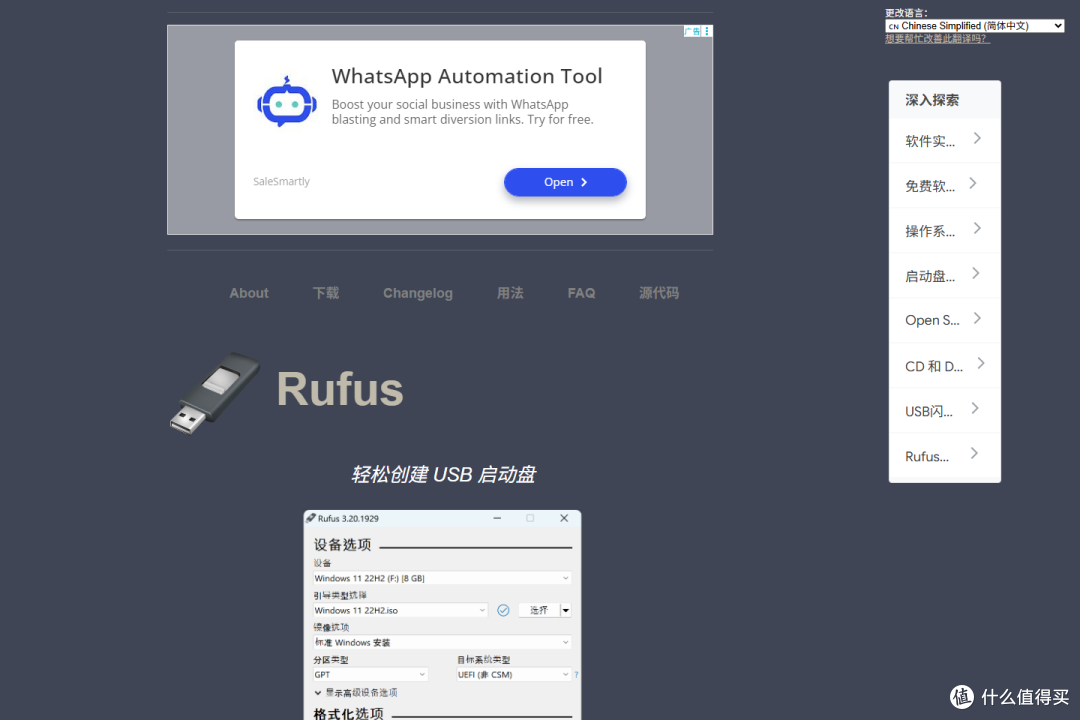Viewport: 1080px width, 720px height.
Task: Click the 深入探索 sidebar heading
Action: (x=932, y=100)
